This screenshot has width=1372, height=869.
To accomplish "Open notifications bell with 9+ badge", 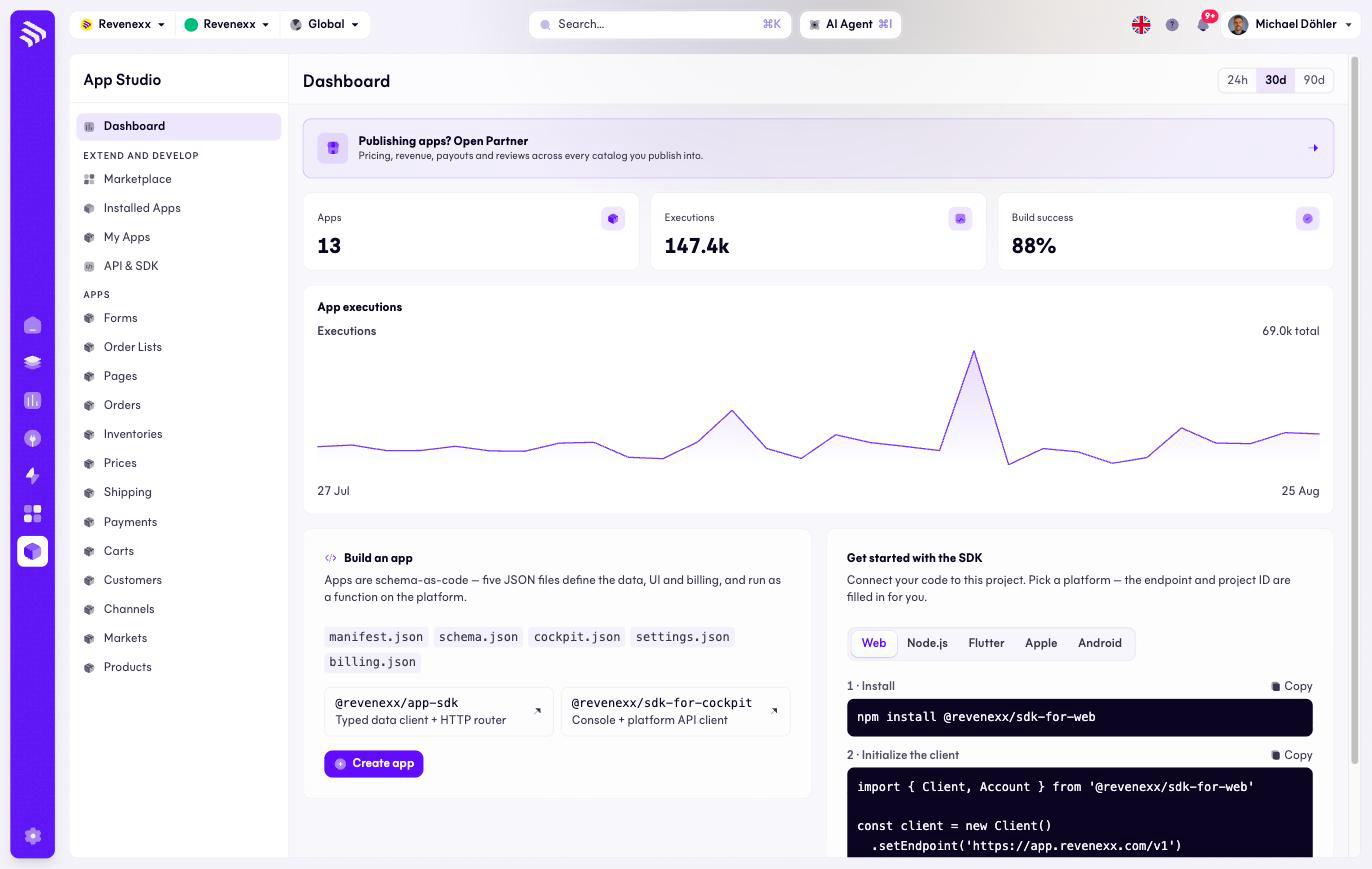I will click(1203, 24).
